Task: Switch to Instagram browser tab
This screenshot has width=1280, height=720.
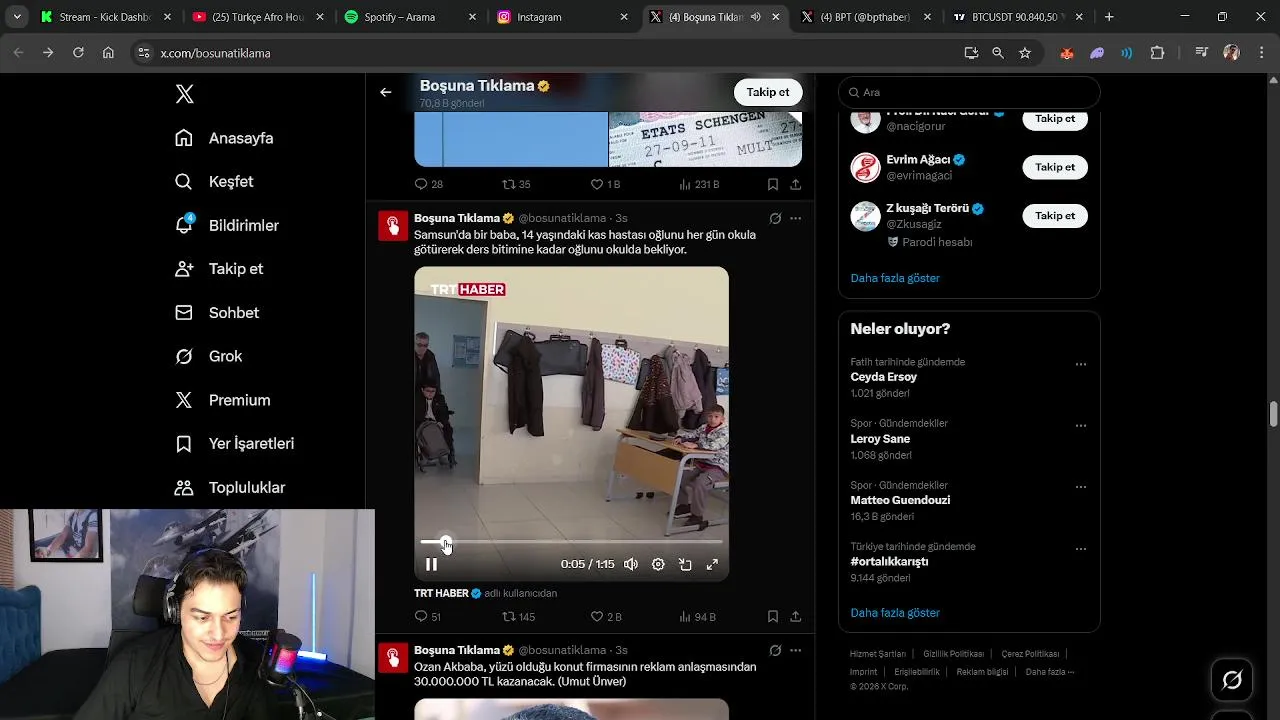Action: click(x=564, y=17)
